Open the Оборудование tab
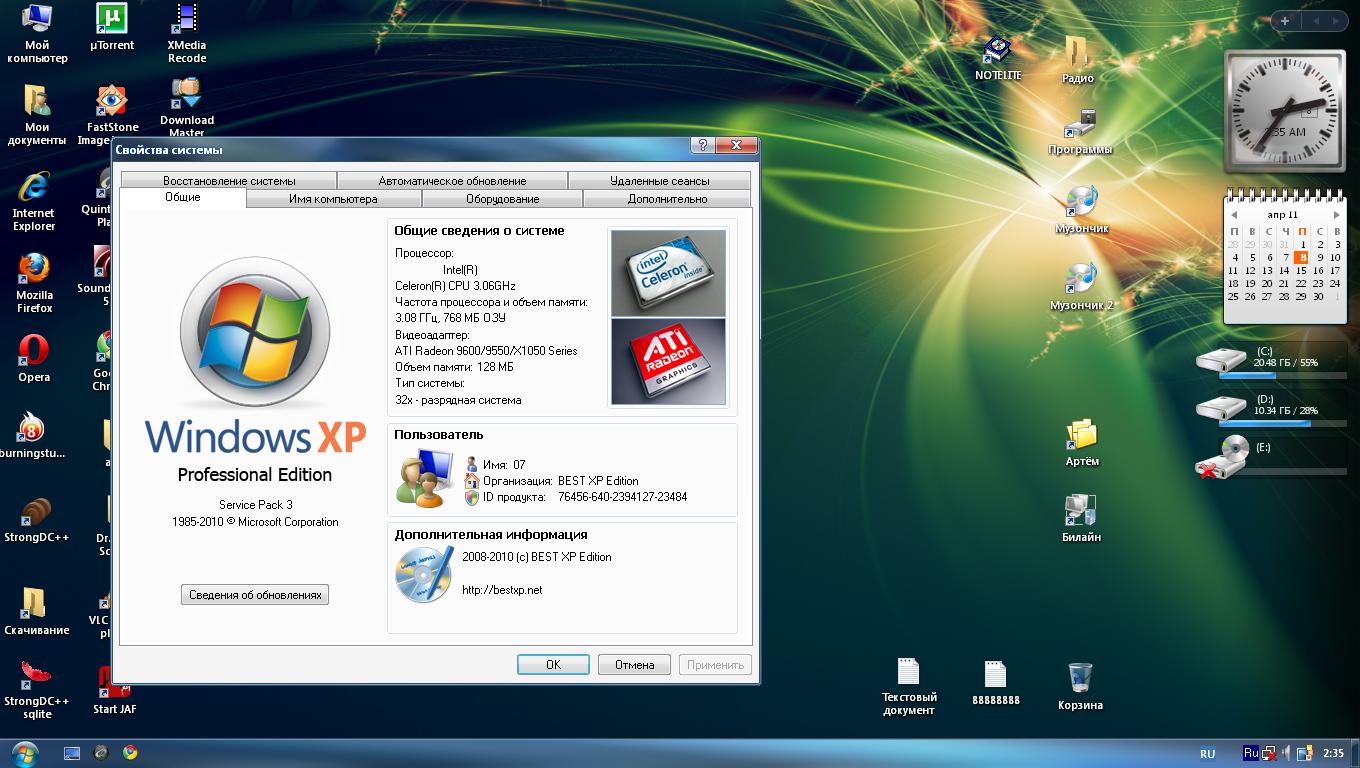Viewport: 1360px width, 768px height. coord(502,199)
